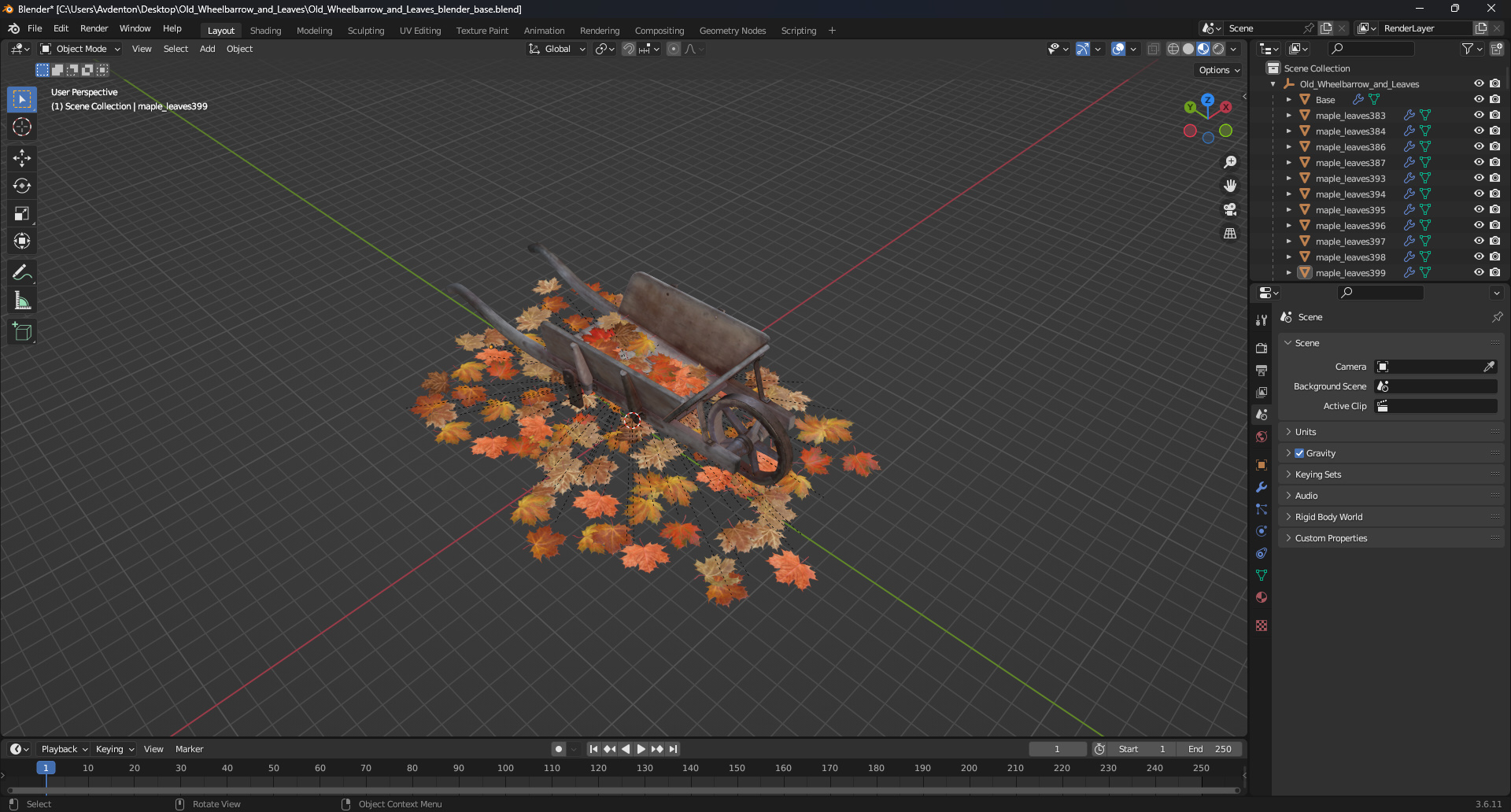Open the File menu
The image size is (1511, 812).
(35, 28)
